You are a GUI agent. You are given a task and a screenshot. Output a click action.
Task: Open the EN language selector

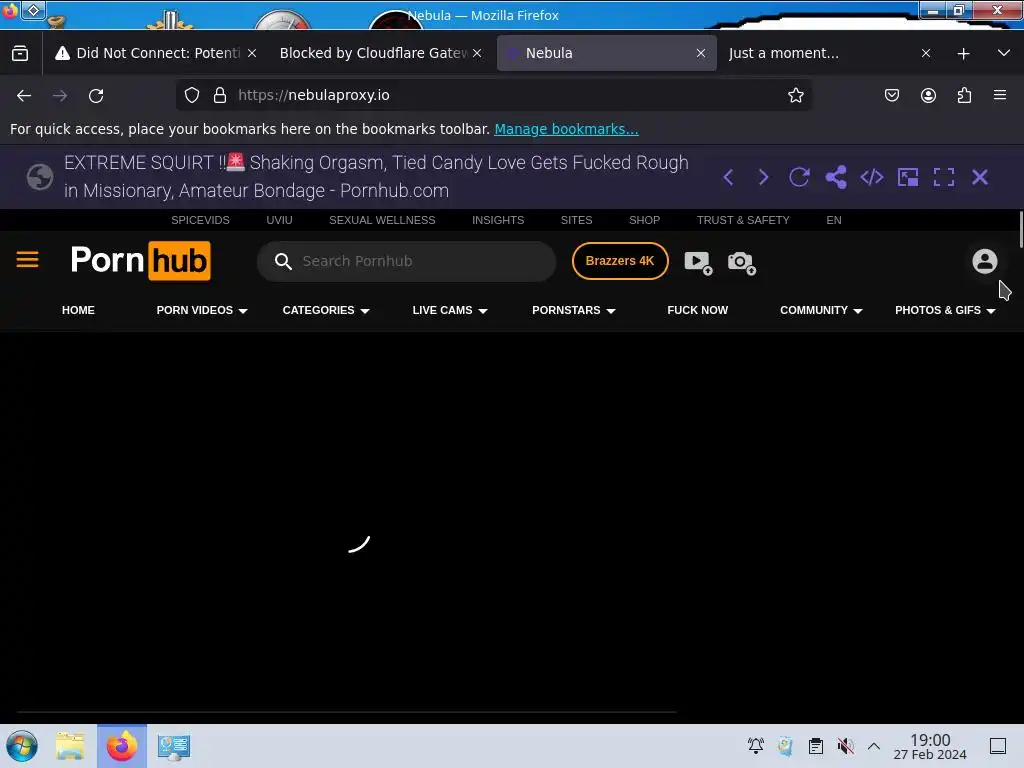[833, 220]
